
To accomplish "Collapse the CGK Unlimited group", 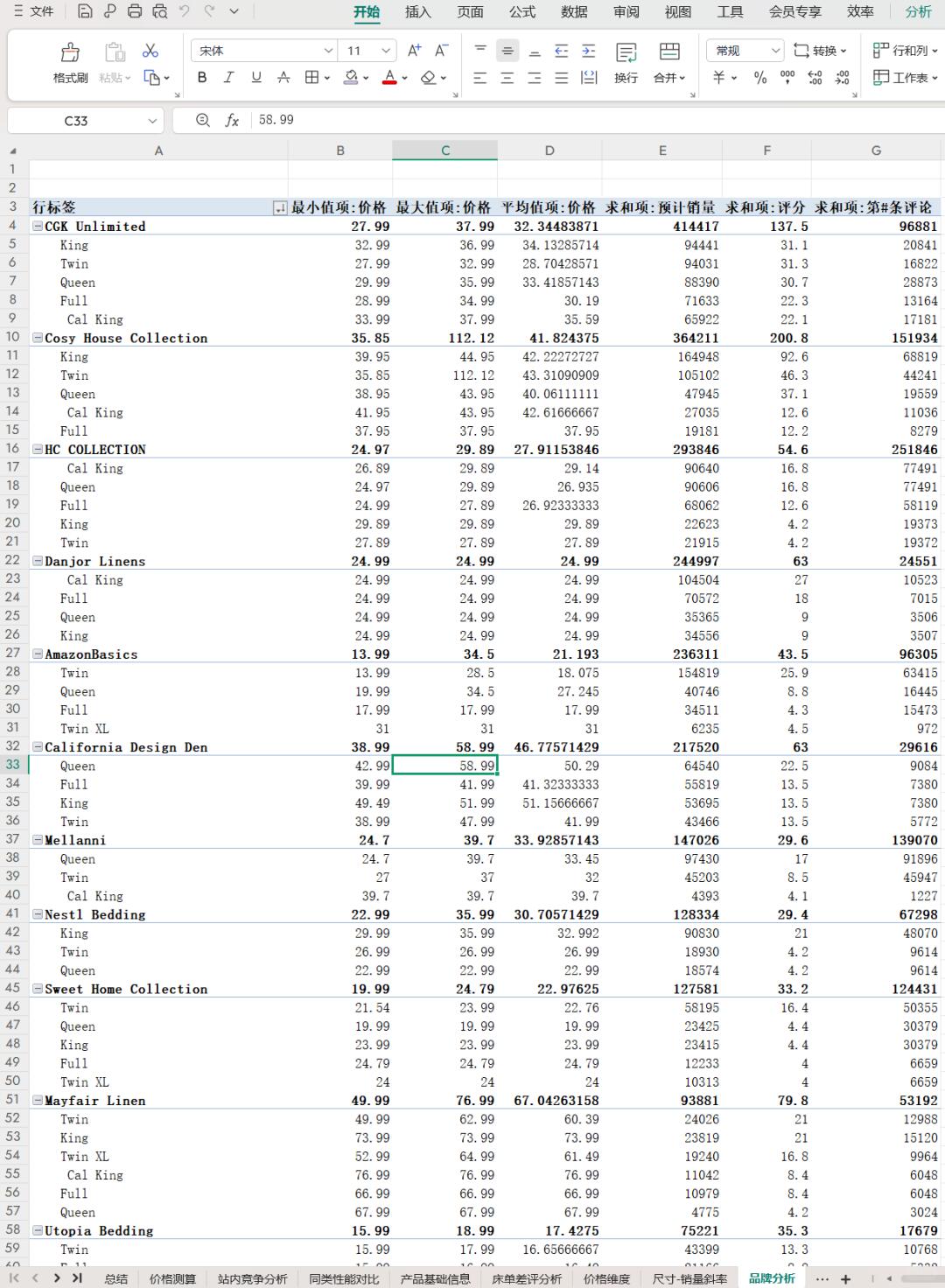I will point(38,227).
